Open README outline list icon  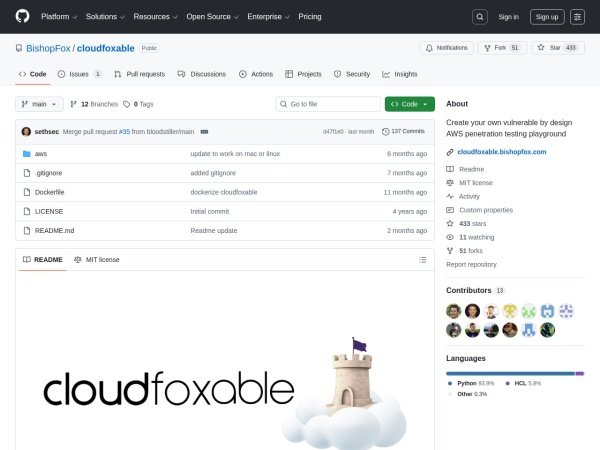422,260
